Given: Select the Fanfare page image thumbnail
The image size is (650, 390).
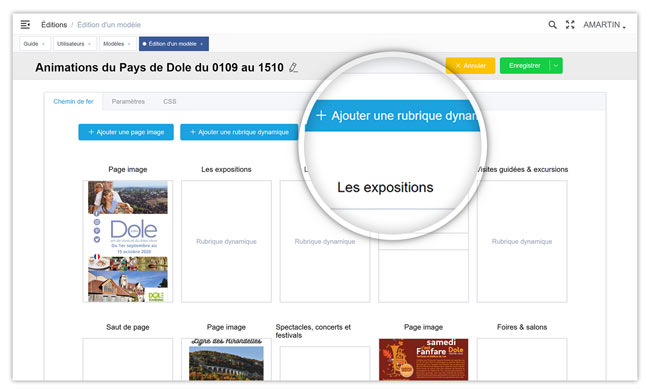Looking at the screenshot, I should (x=423, y=359).
